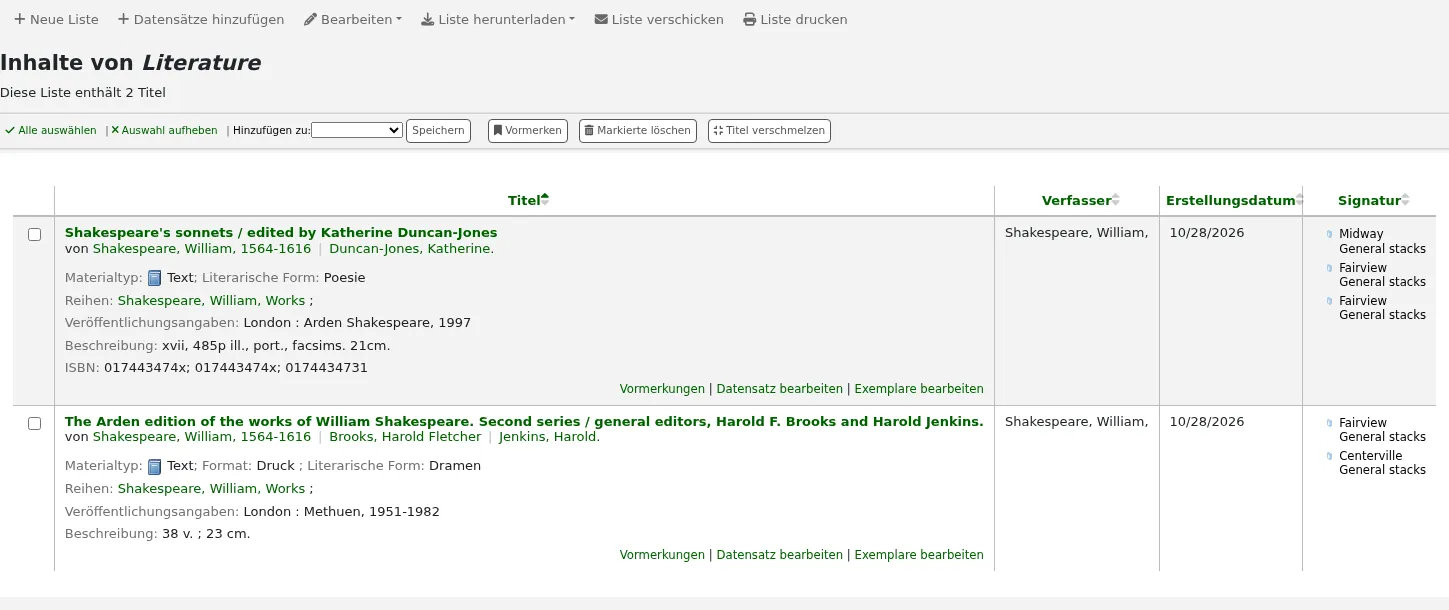Click Datensatz bearbeiten for Shakespeare's sonnets
This screenshot has height=610, width=1449.
coord(780,388)
